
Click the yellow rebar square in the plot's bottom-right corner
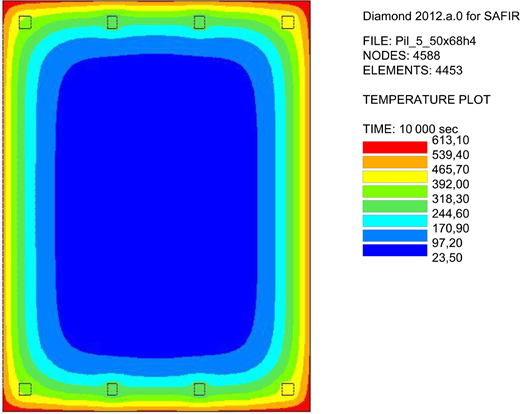pyautogui.click(x=288, y=389)
